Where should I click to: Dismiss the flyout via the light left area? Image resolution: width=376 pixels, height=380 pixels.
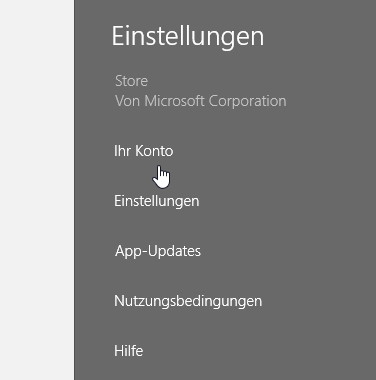point(37,190)
